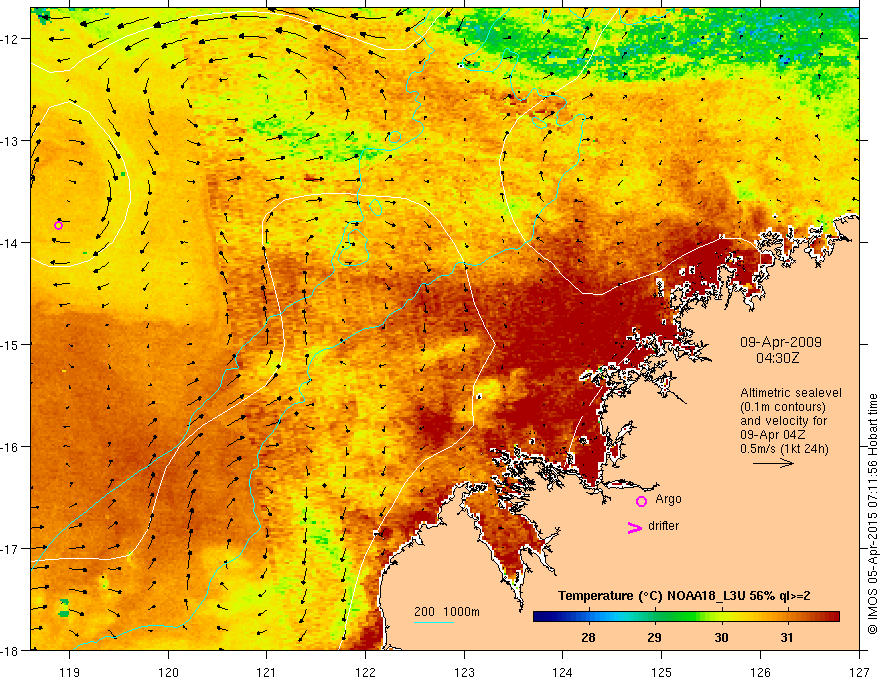Click the '200 1000m' depth legend text
This screenshot has height=680, width=880.
point(447,612)
